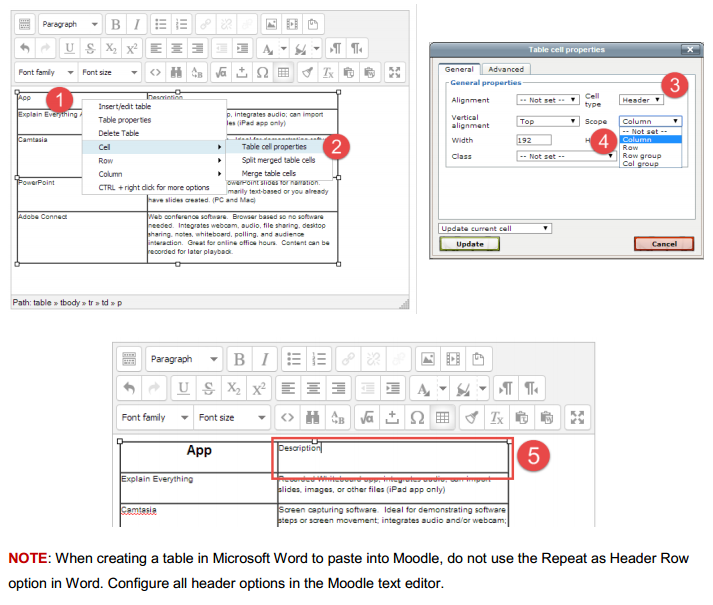The height and width of the screenshot is (605, 713).
Task: Click the find and replace binoculars in the top editor
Action: (176, 72)
